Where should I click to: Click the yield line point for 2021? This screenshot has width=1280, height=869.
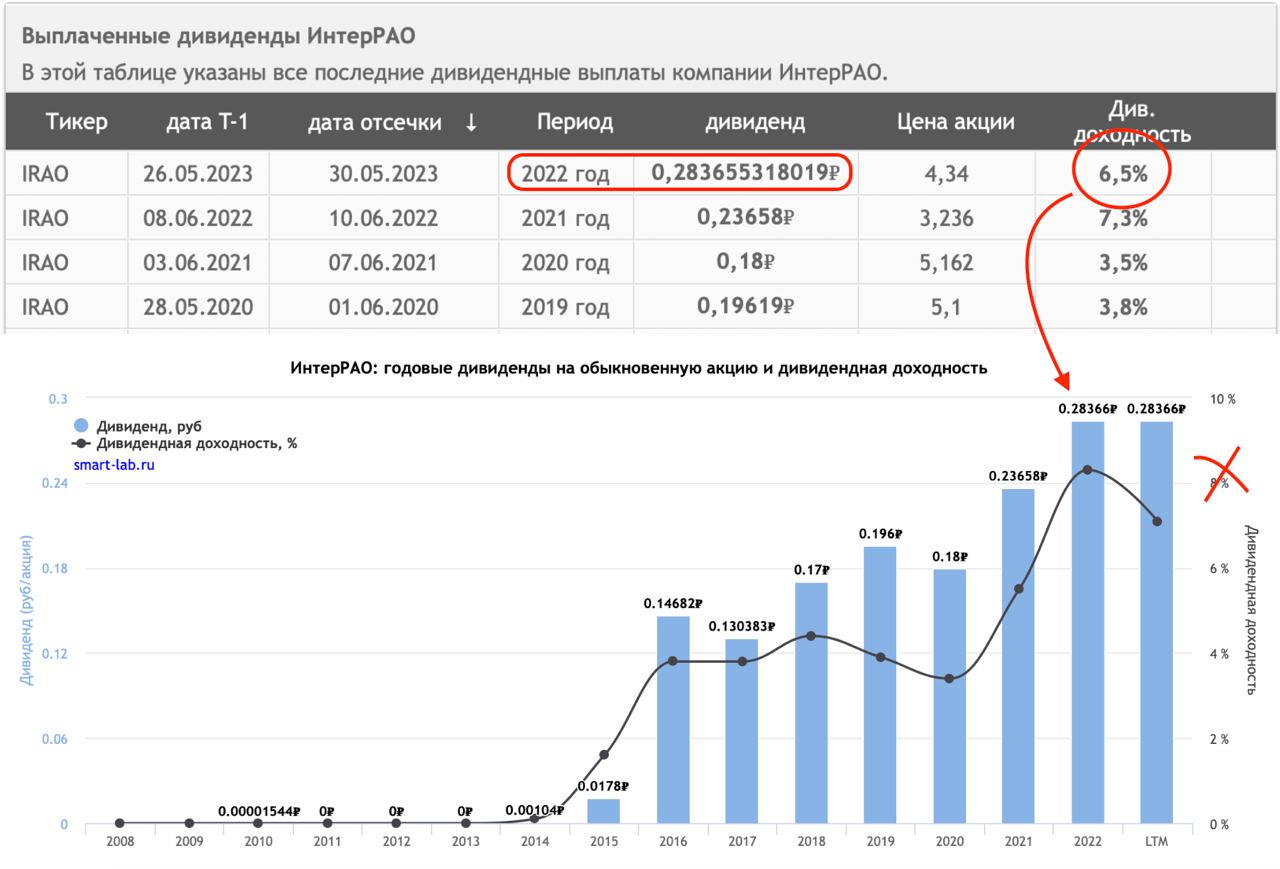coord(1019,589)
